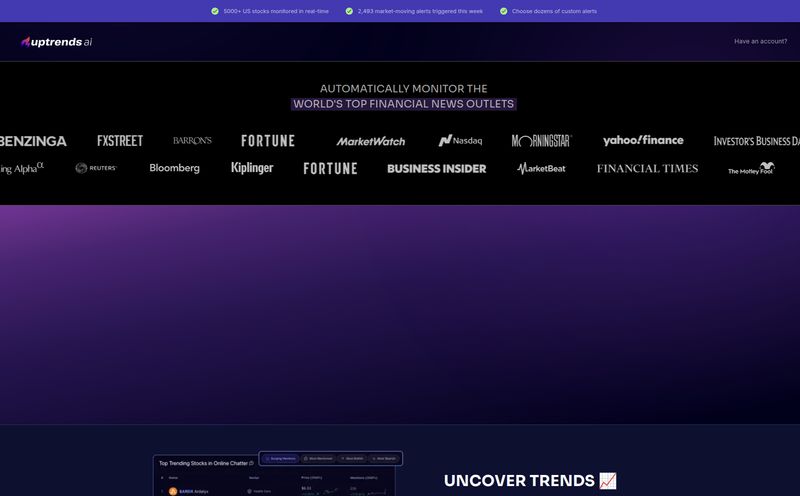This screenshot has height=496, width=800.
Task: Select the 'Automatically Monitor The' heading
Action: pos(404,89)
